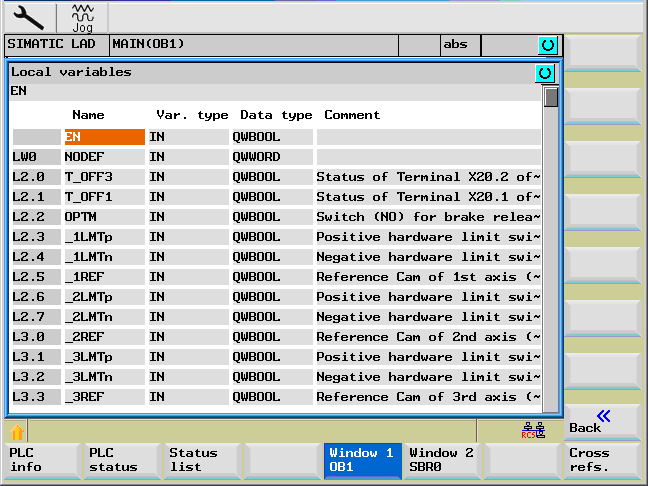Switch to Window 2 SBR0
This screenshot has height=486, width=648.
(442, 460)
